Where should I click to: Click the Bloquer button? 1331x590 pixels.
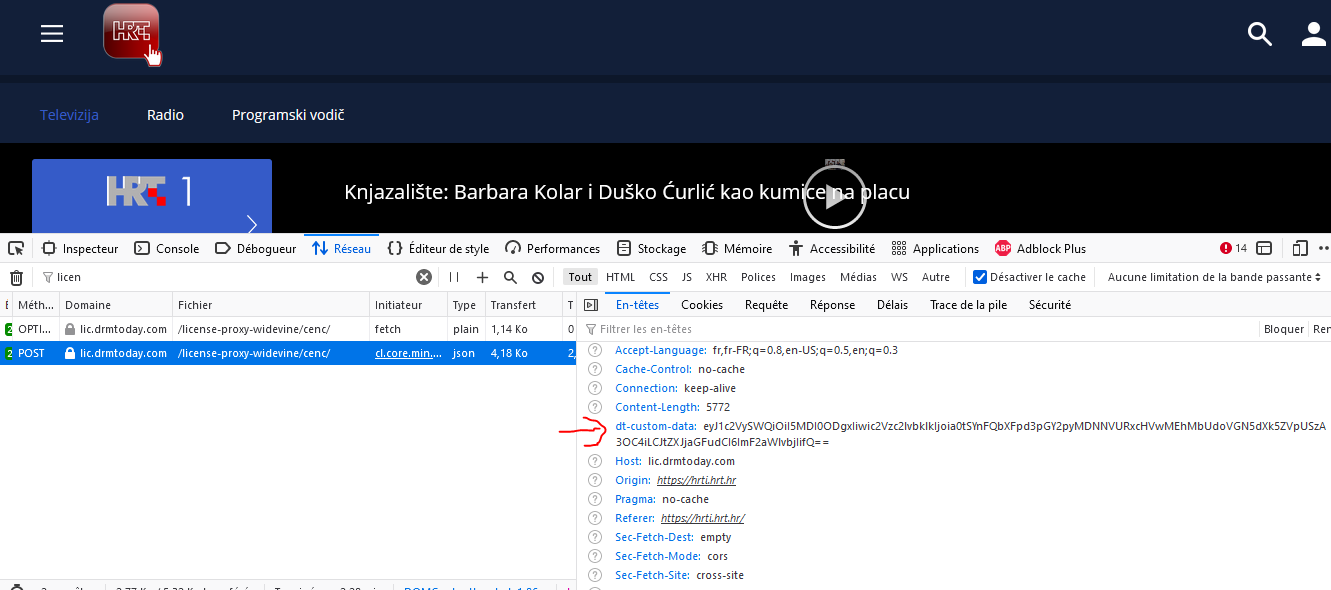point(1284,329)
